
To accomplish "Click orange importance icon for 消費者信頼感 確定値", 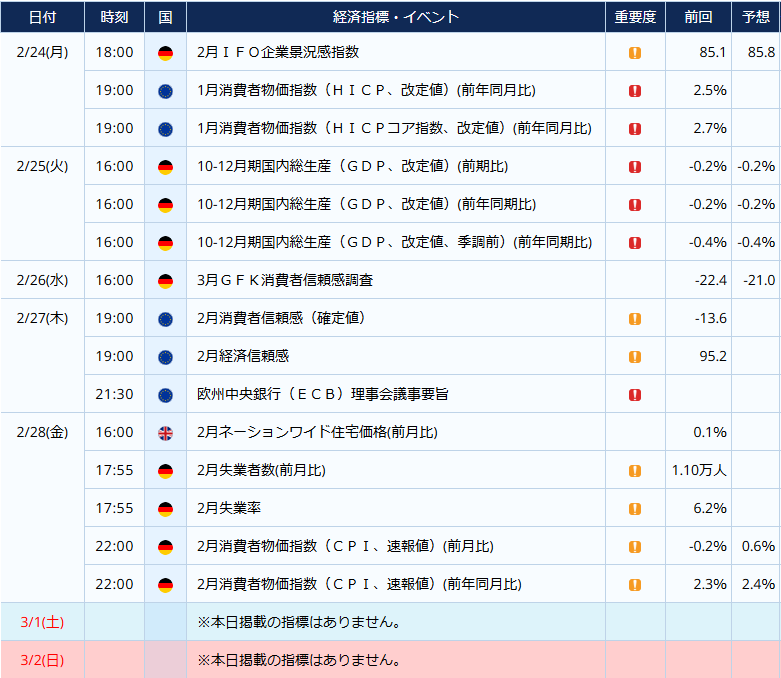I will [635, 319].
